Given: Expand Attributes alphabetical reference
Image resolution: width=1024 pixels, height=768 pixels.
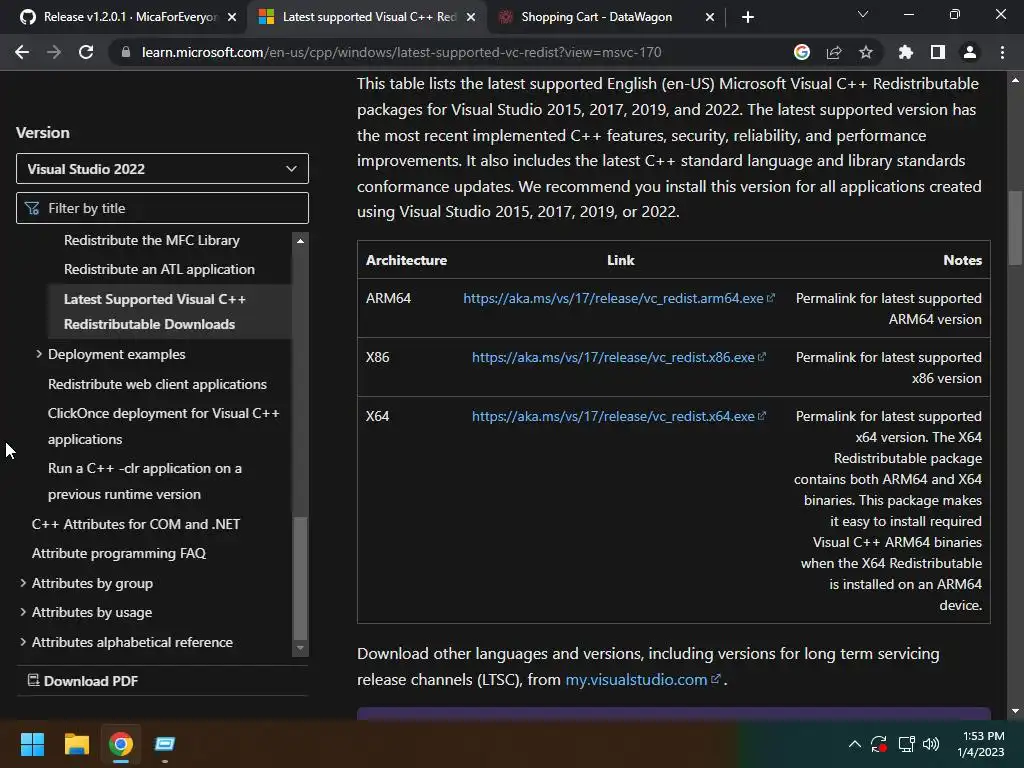Looking at the screenshot, I should tap(23, 642).
